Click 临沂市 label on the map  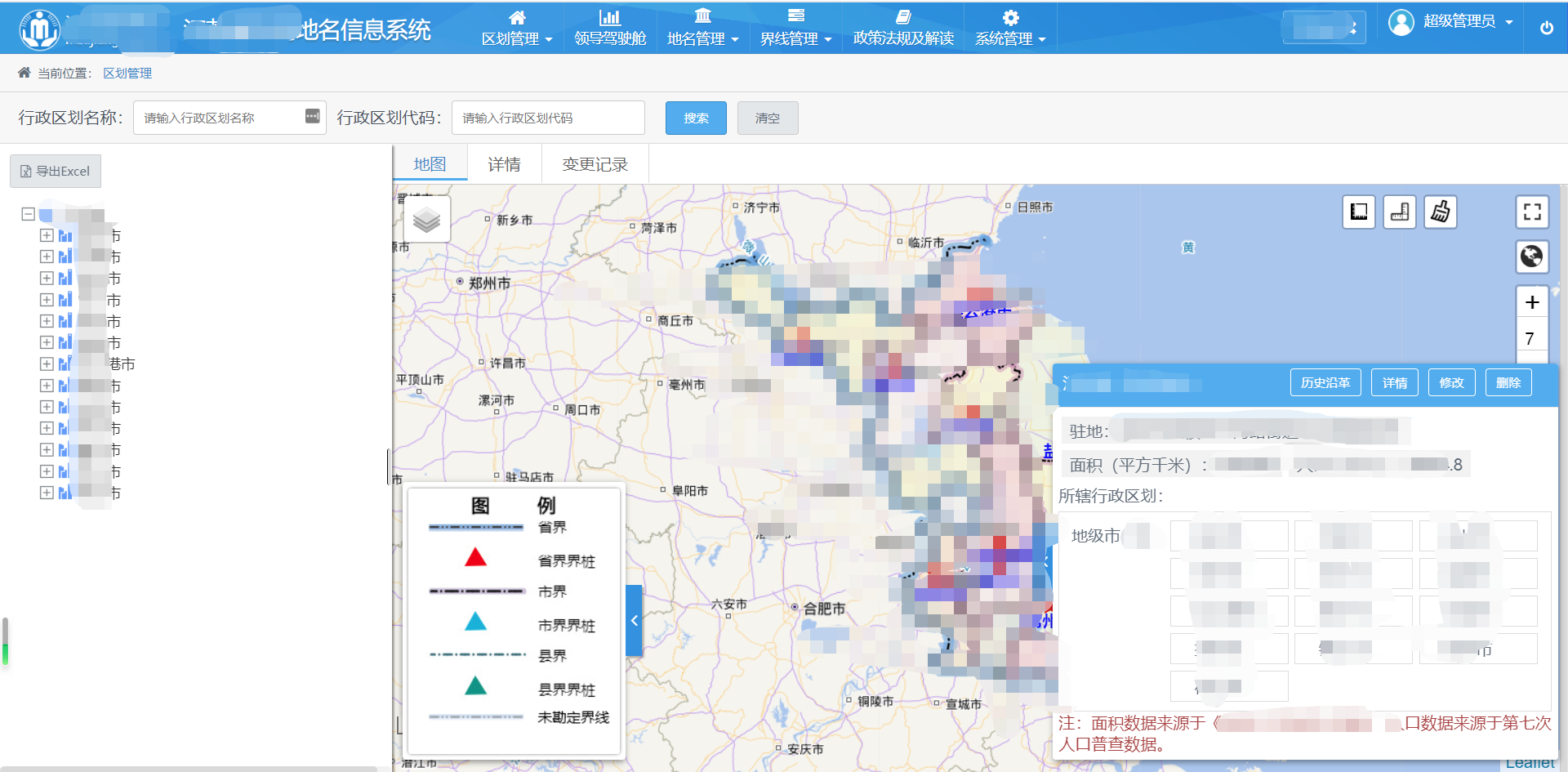(x=925, y=243)
